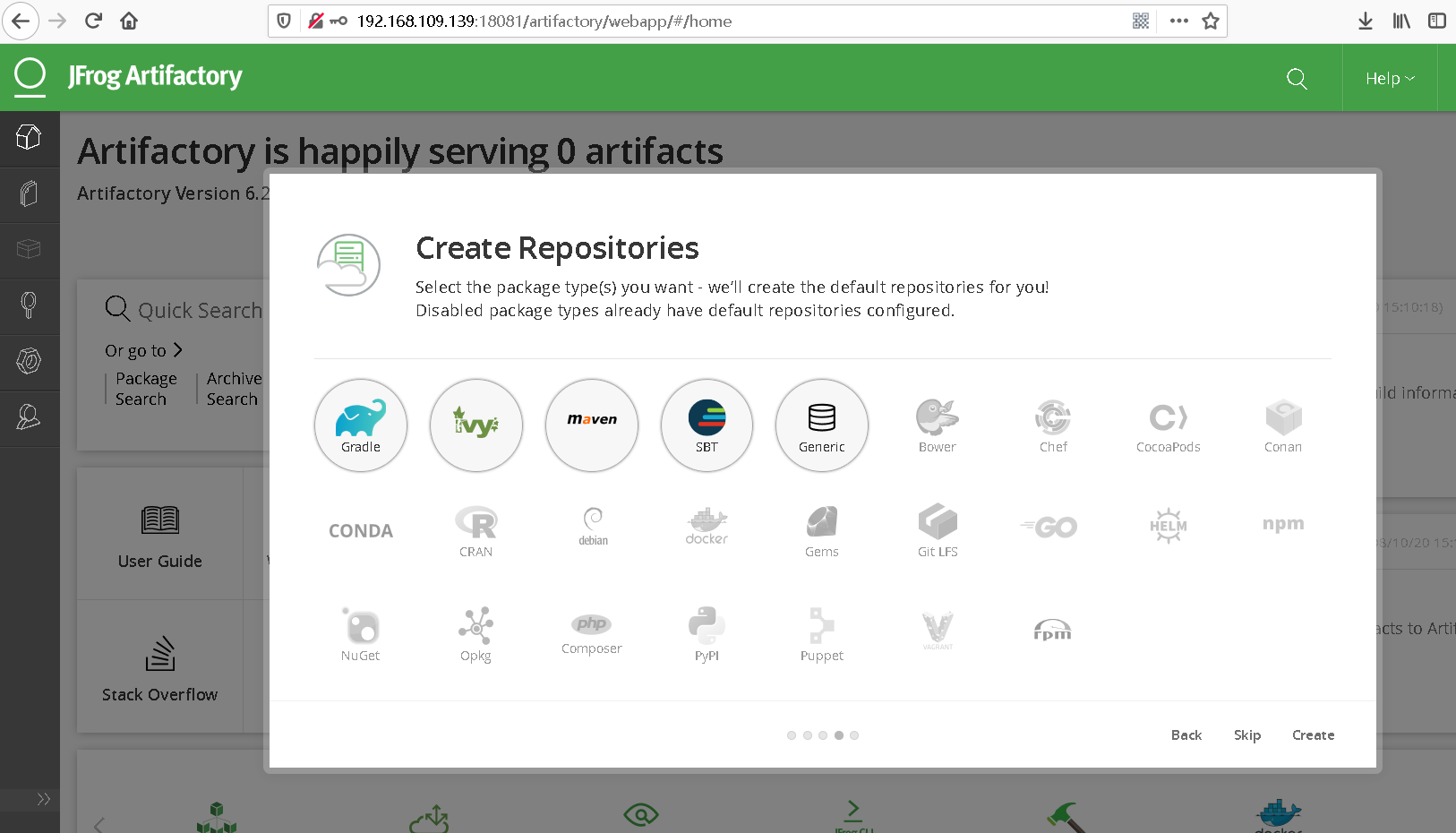Open the Stack Overflow tile
Screen dimensions: 1456x833
(160, 668)
